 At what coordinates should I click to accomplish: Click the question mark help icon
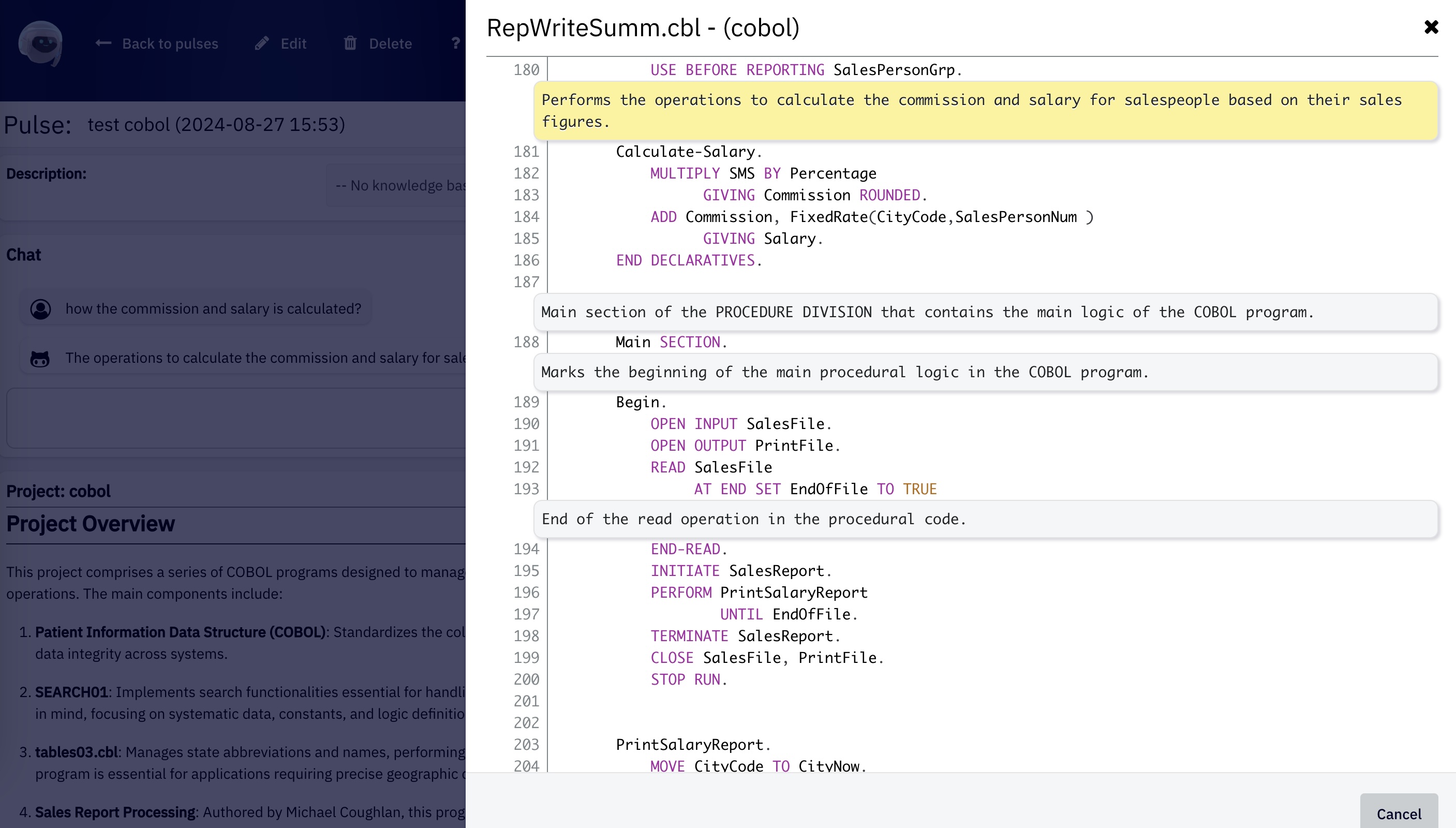pos(455,43)
